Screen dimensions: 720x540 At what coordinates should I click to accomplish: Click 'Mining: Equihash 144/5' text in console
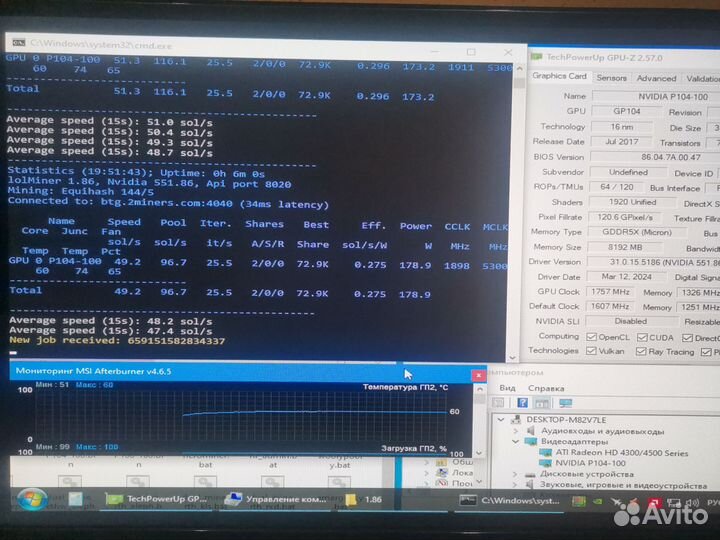click(x=81, y=191)
